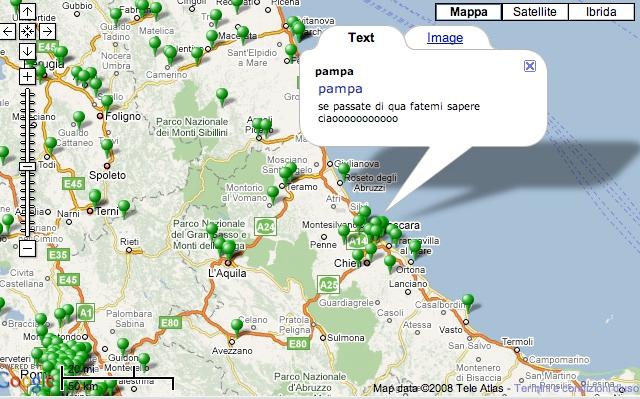640x399 pixels.
Task: Click the zoom slider handle
Action: point(27,166)
